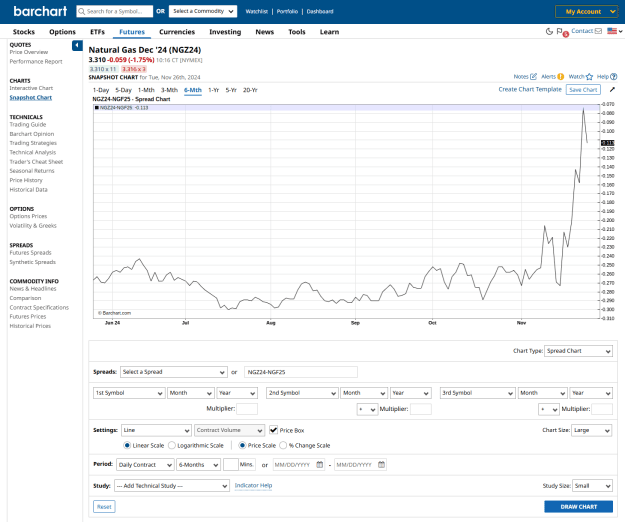Collapse sidebar with the arrow icon
Image resolution: width=625 pixels, height=522 pixels.
[x=77, y=45]
